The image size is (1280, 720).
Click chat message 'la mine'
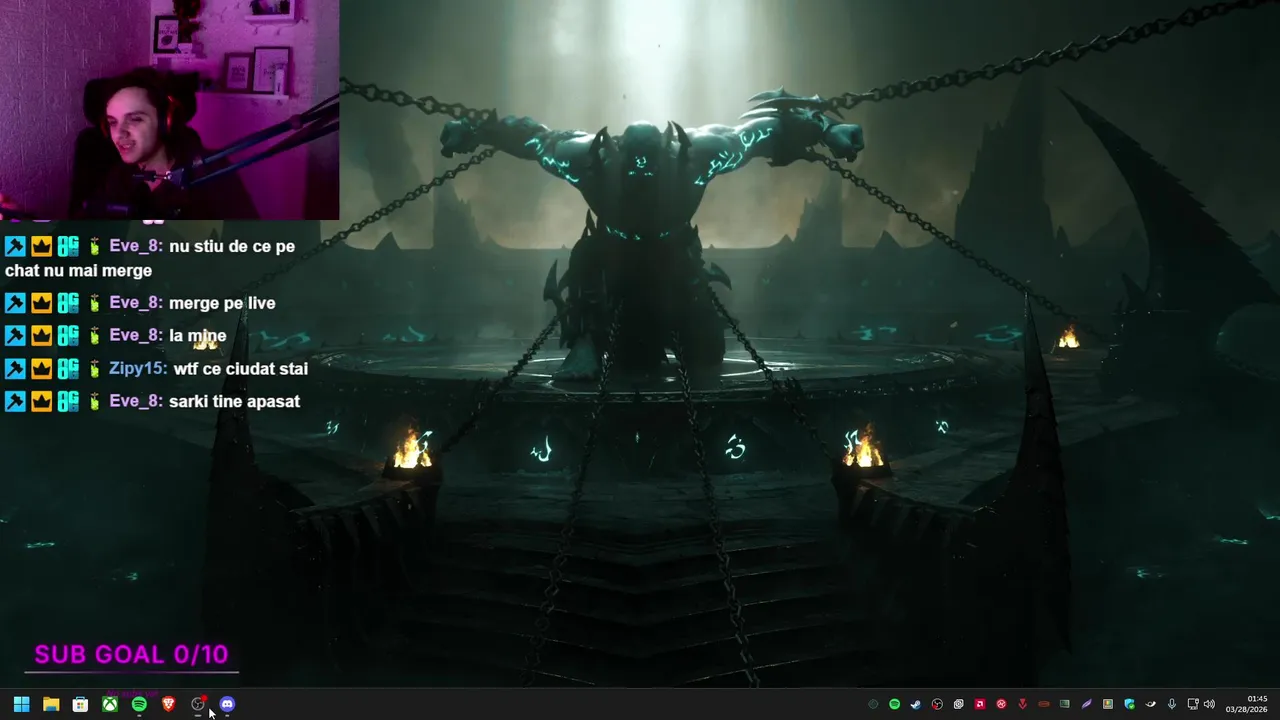coord(198,336)
